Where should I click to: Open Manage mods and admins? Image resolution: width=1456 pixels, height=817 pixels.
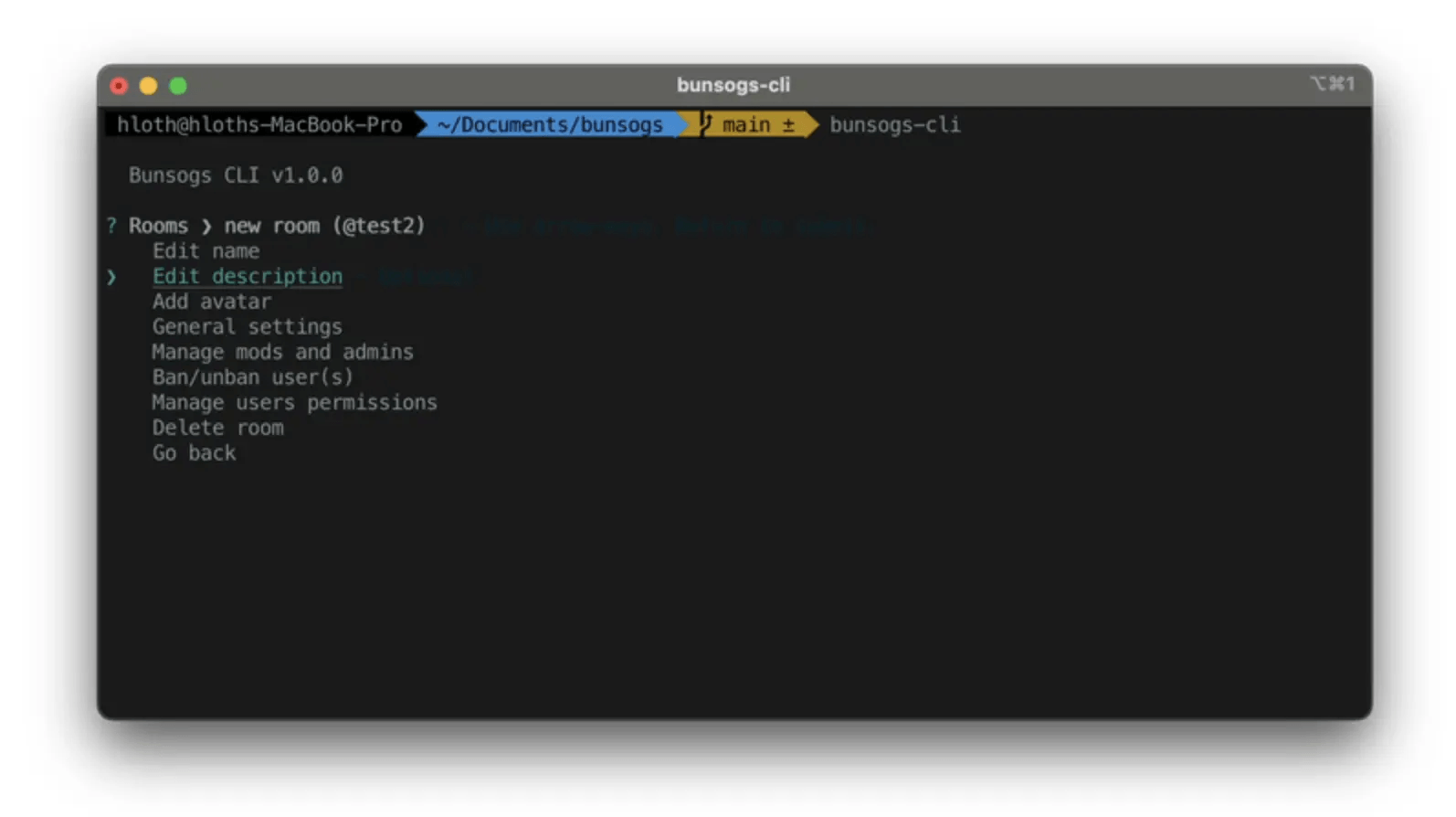click(282, 352)
